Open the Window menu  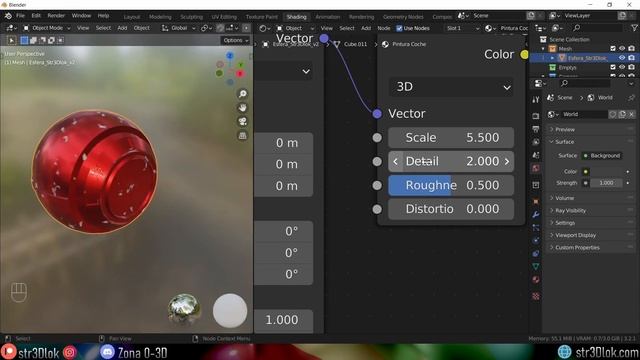(x=81, y=16)
